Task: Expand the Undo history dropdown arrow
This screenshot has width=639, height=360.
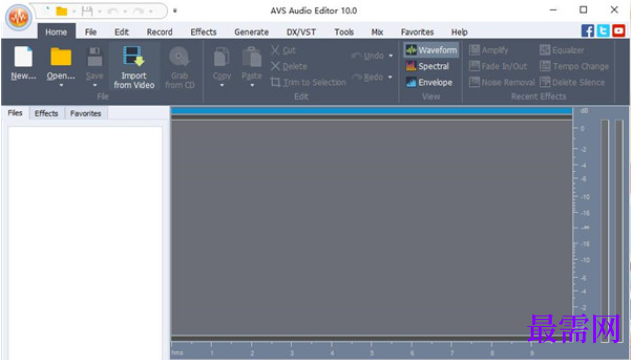Action: [390, 55]
